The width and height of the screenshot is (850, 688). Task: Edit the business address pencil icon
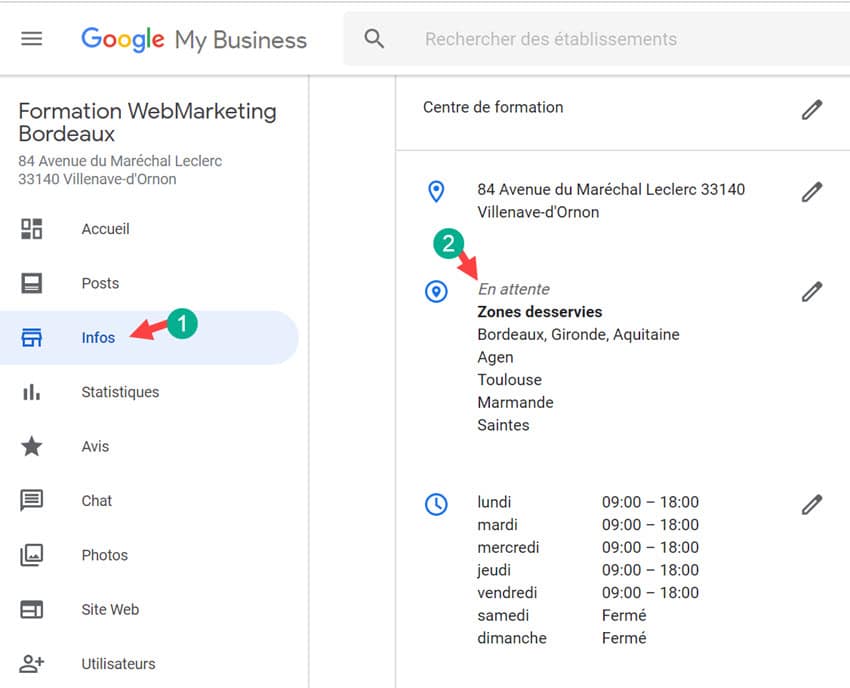[x=812, y=191]
